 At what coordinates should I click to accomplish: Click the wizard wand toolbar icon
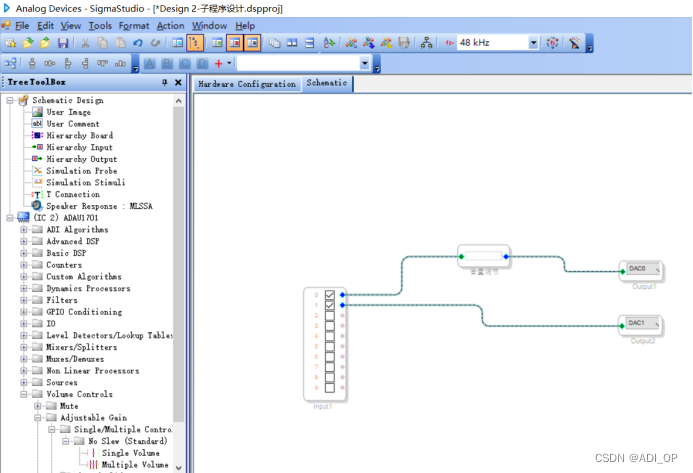point(575,43)
